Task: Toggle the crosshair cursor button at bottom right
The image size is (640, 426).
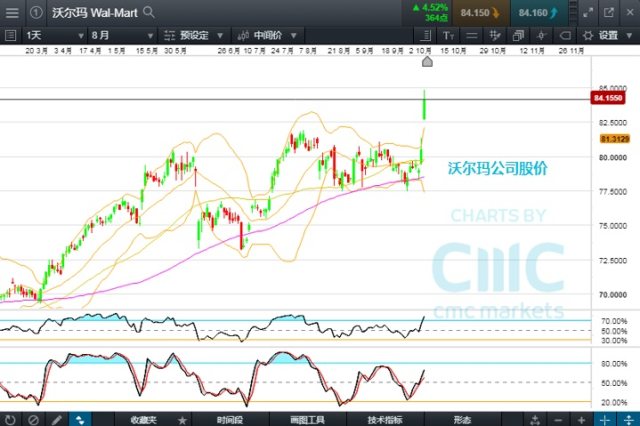Action: pyautogui.click(x=606, y=419)
